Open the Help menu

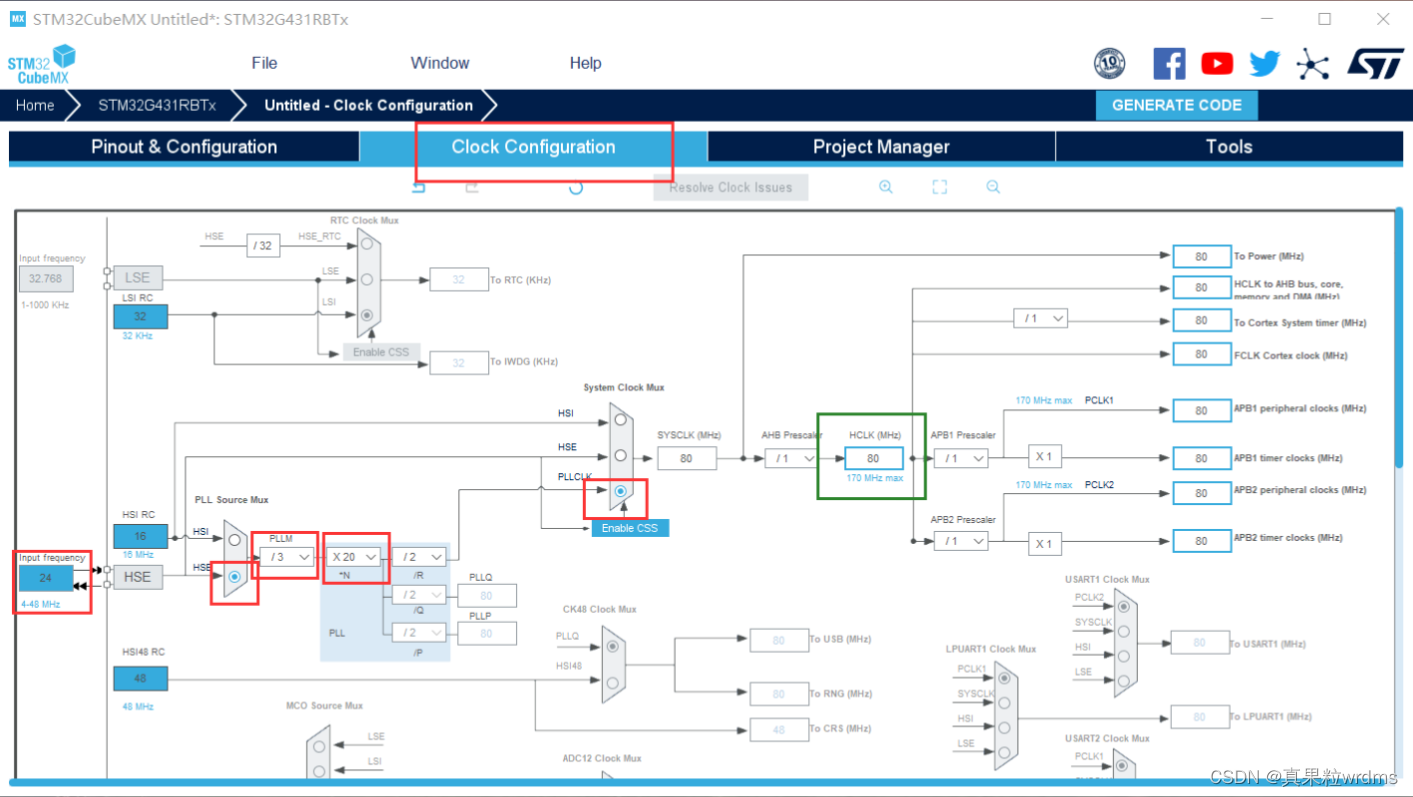(585, 63)
